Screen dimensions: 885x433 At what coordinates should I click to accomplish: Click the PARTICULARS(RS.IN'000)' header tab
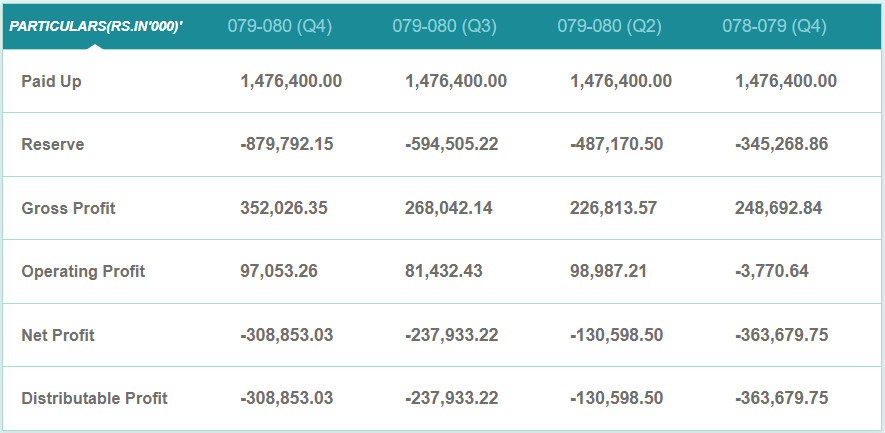96,27
